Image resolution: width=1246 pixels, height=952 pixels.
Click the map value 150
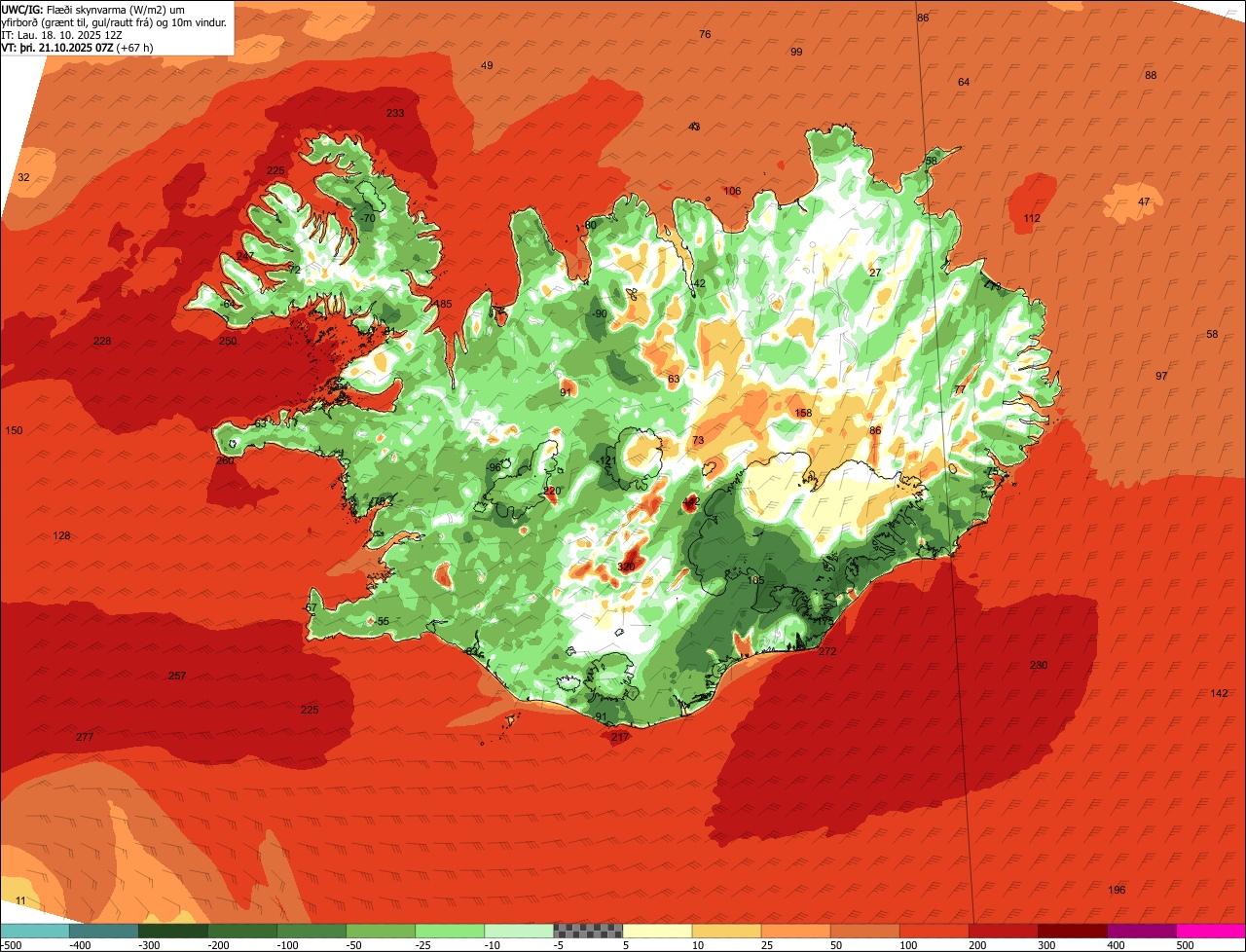pos(14,430)
